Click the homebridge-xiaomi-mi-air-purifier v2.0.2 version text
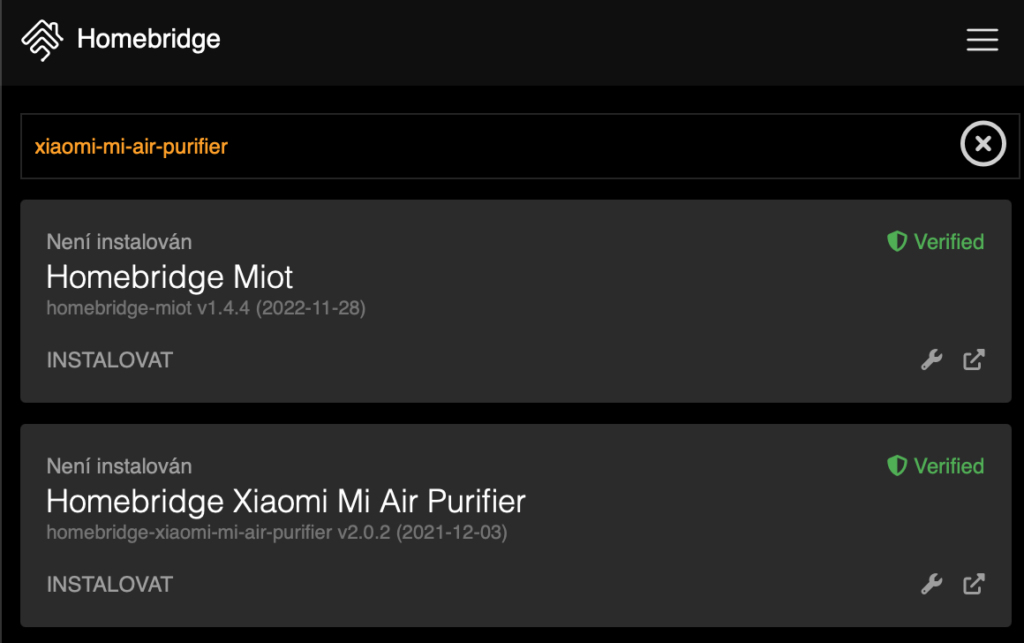 (x=276, y=533)
